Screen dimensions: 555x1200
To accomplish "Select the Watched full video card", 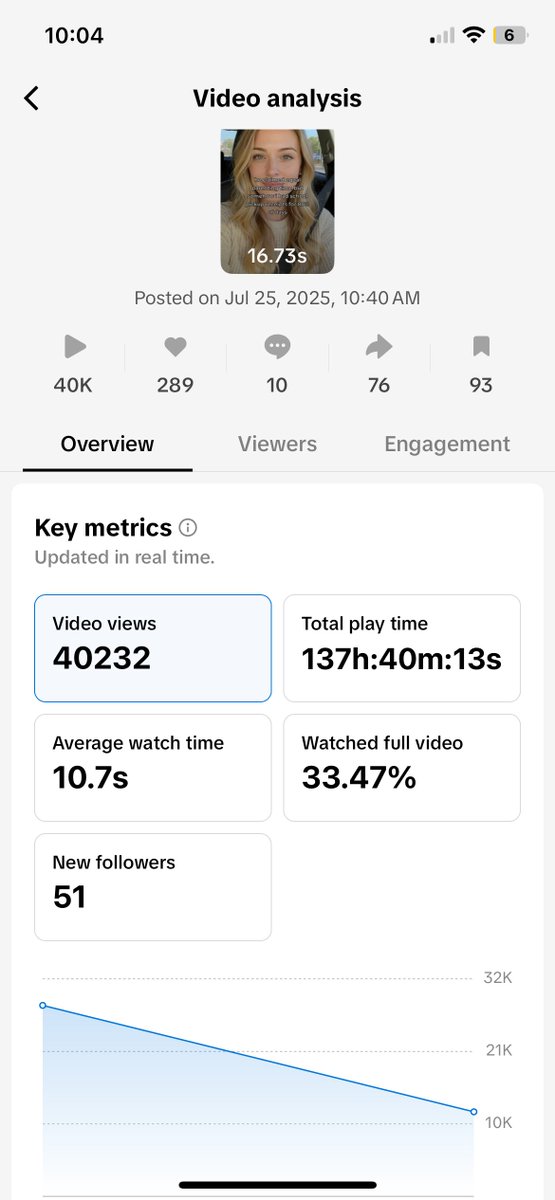I will [x=402, y=768].
